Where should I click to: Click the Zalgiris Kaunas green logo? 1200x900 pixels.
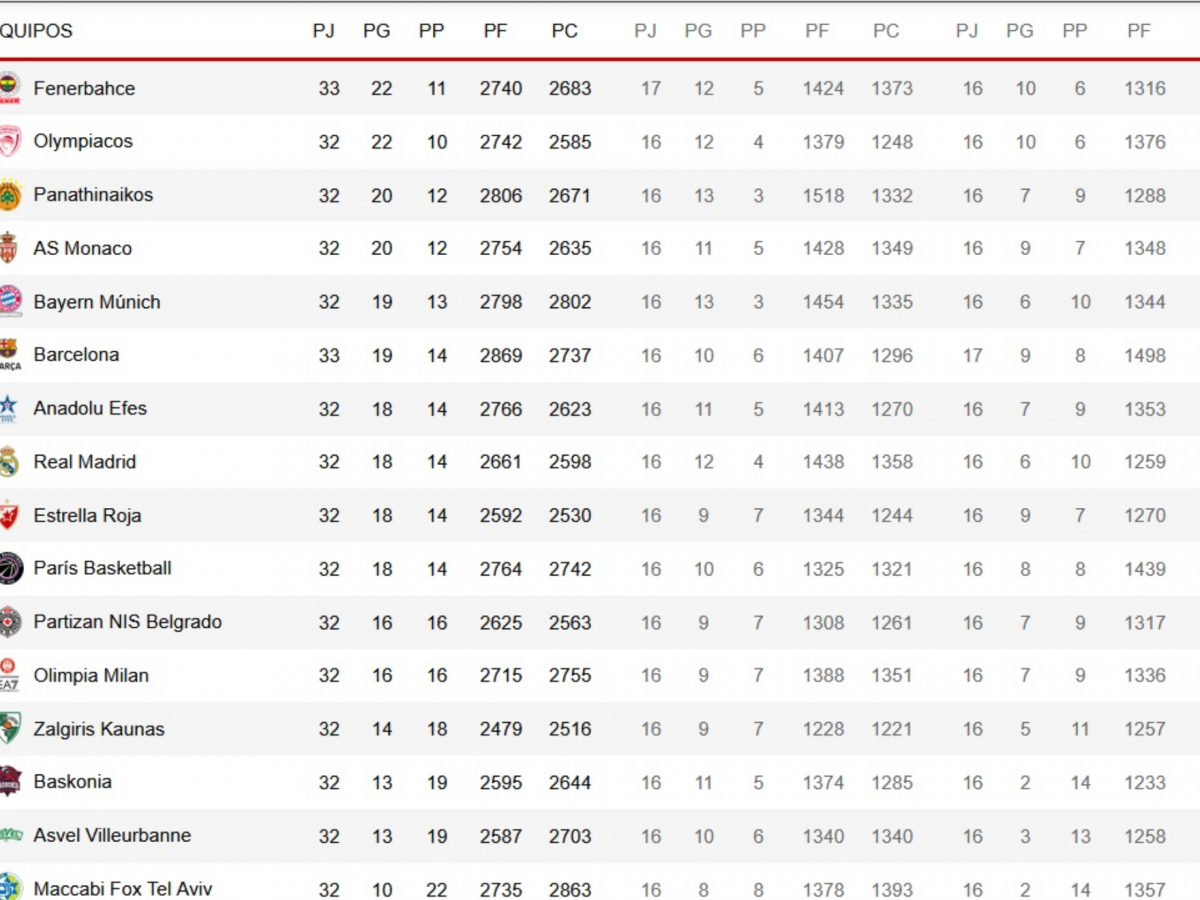[x=10, y=728]
